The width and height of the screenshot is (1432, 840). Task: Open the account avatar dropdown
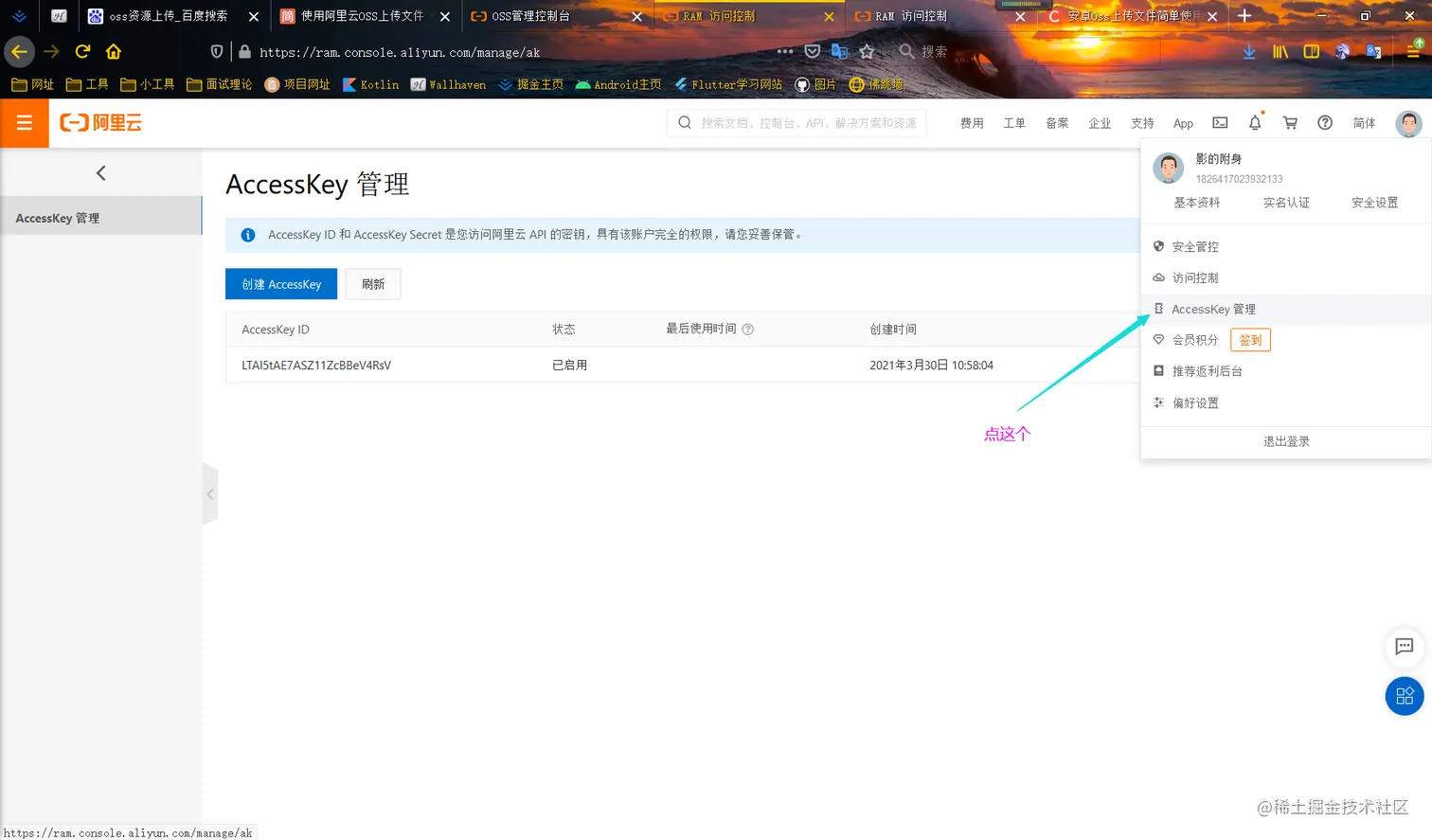(1408, 123)
